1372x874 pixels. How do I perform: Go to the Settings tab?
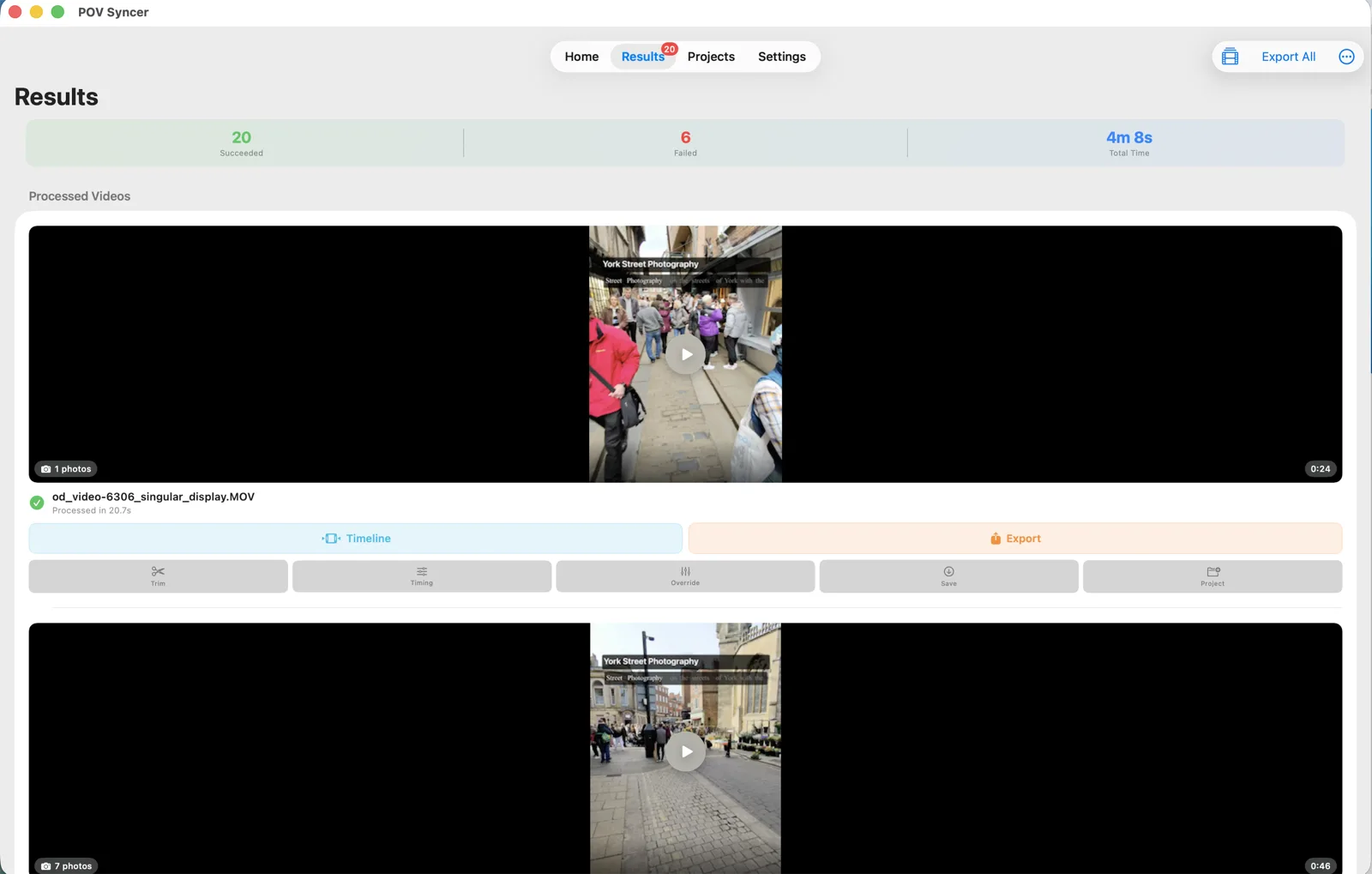(x=781, y=57)
